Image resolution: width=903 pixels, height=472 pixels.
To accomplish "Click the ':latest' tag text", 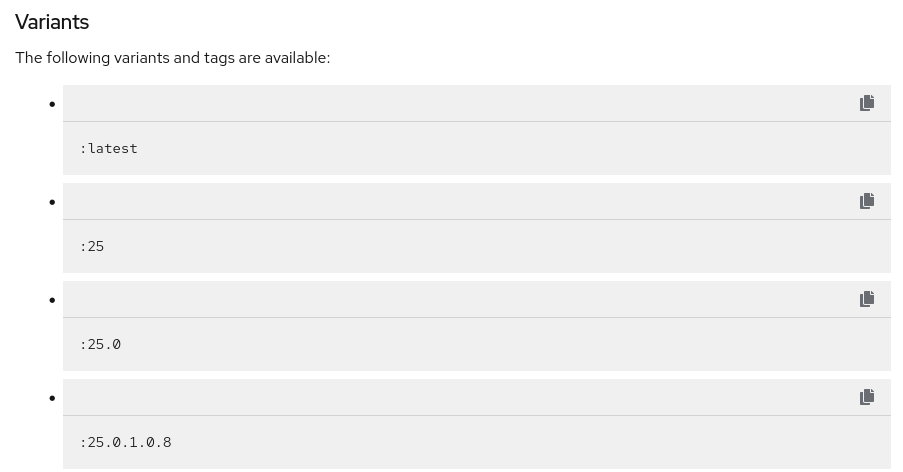I will pos(109,148).
